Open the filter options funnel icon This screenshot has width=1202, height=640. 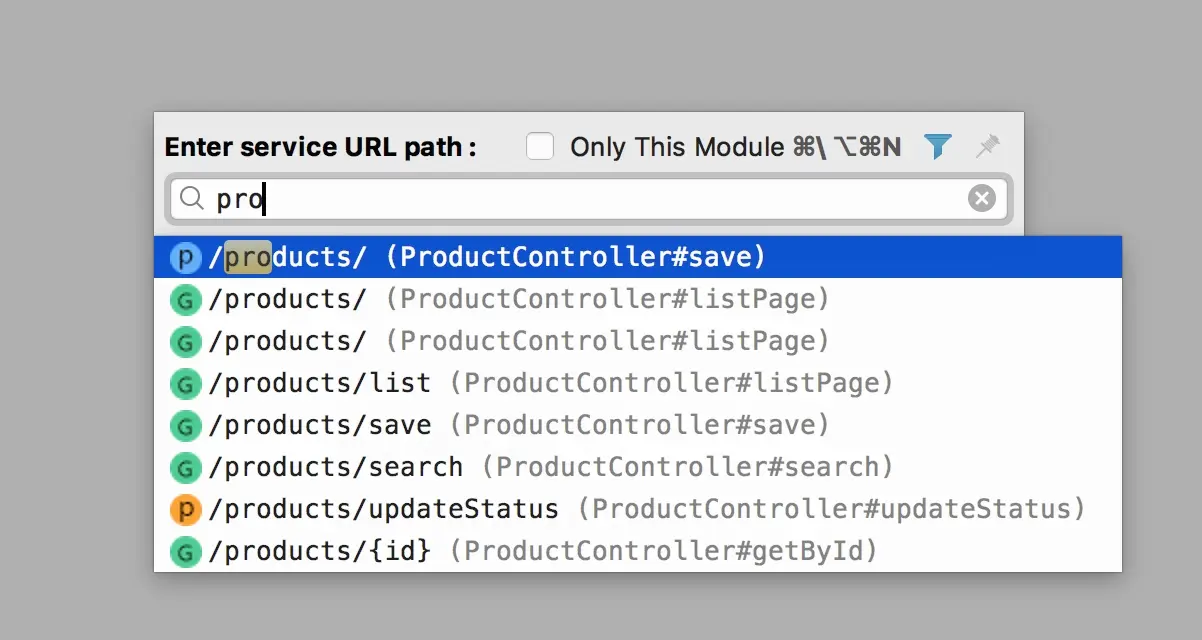tap(937, 147)
